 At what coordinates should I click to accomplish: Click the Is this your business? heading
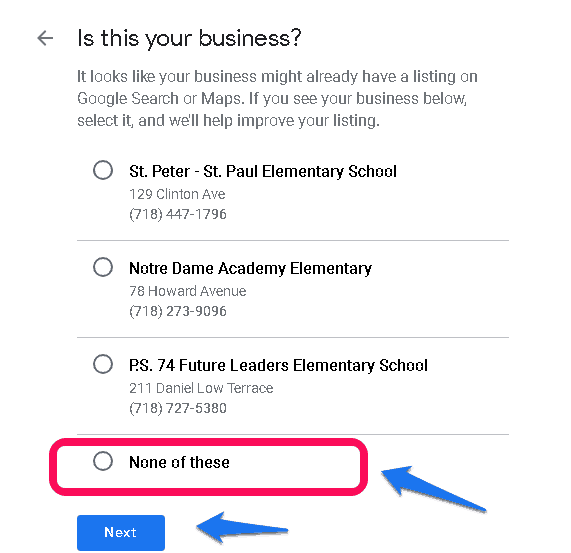click(189, 38)
